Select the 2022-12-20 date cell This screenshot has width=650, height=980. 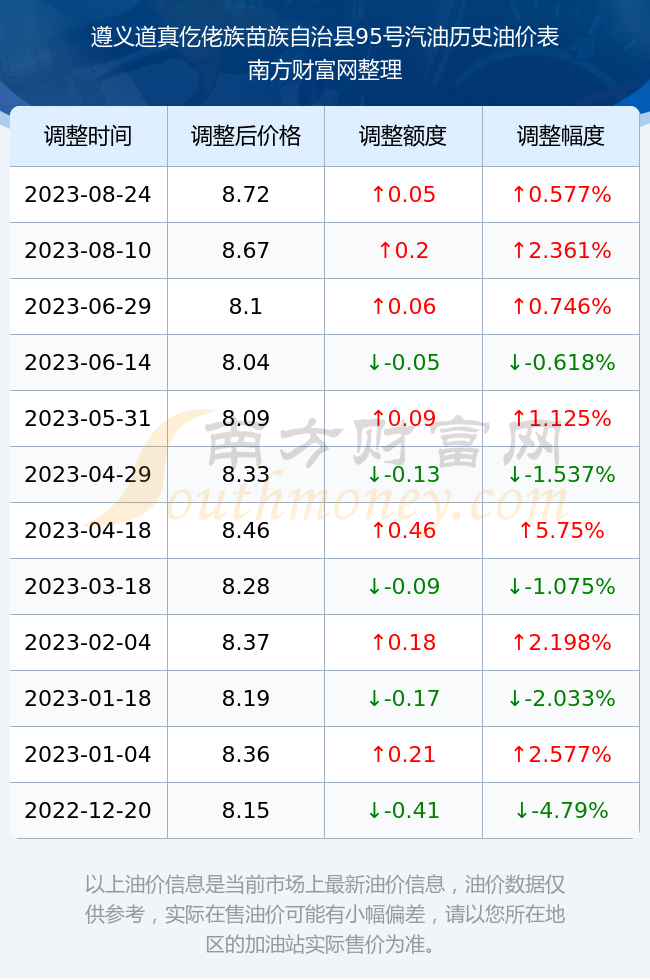click(x=88, y=810)
